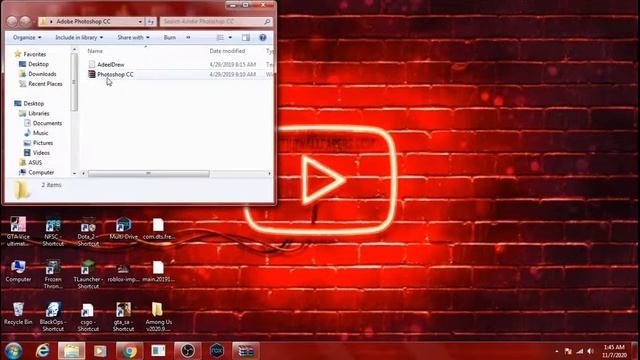Go forward in Explorer
This screenshot has width=640, height=360.
pos(25,21)
